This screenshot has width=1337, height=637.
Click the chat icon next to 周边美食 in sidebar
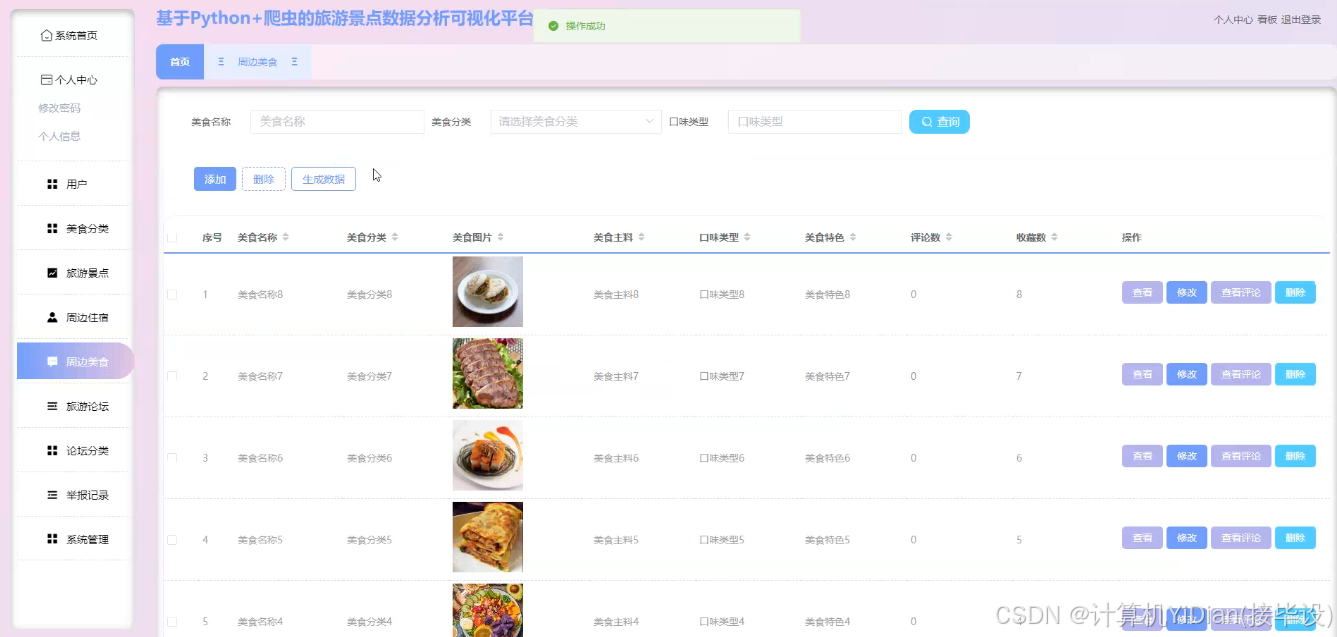(52, 361)
